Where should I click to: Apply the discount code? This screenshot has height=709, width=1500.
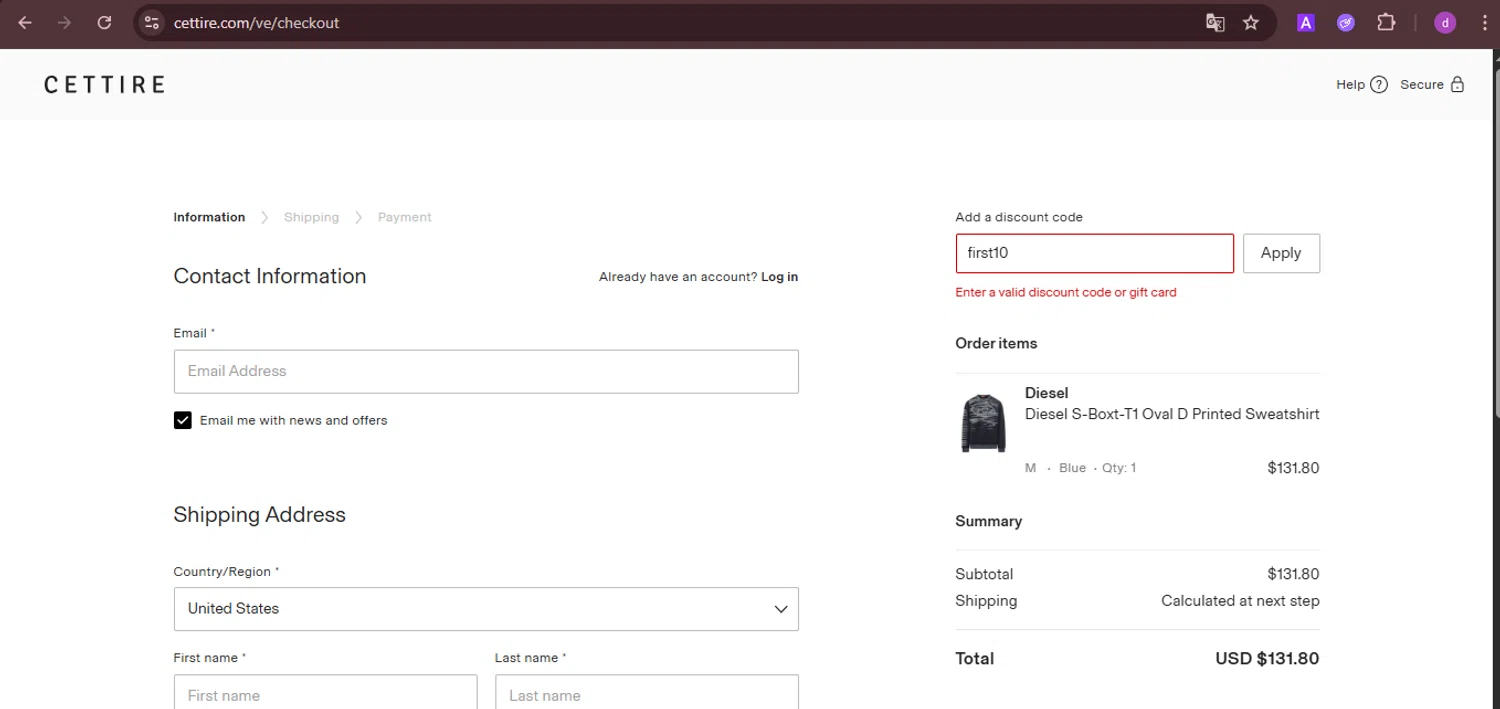point(1281,253)
